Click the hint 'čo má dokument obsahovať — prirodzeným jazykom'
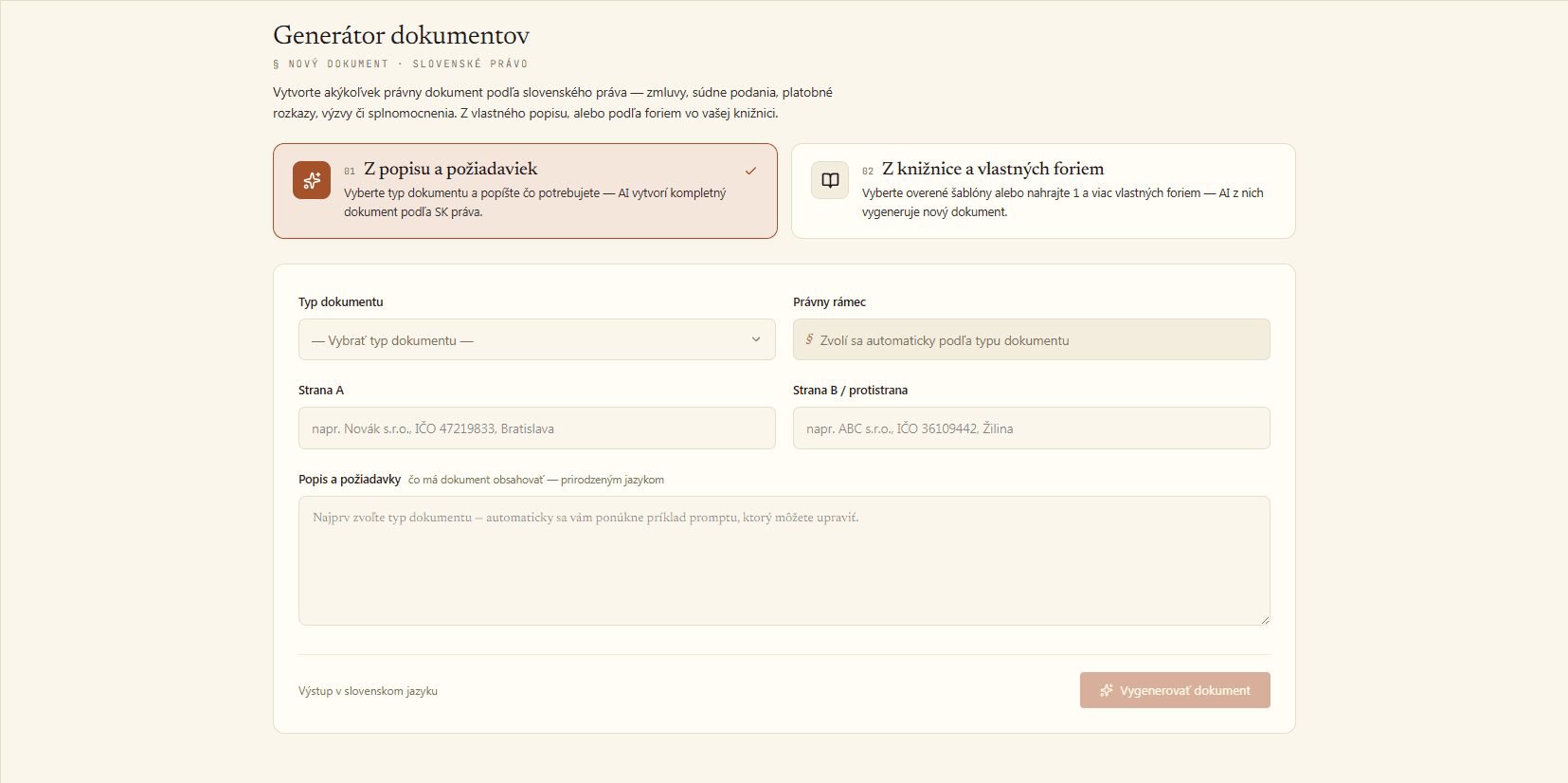1568x783 pixels. point(536,480)
